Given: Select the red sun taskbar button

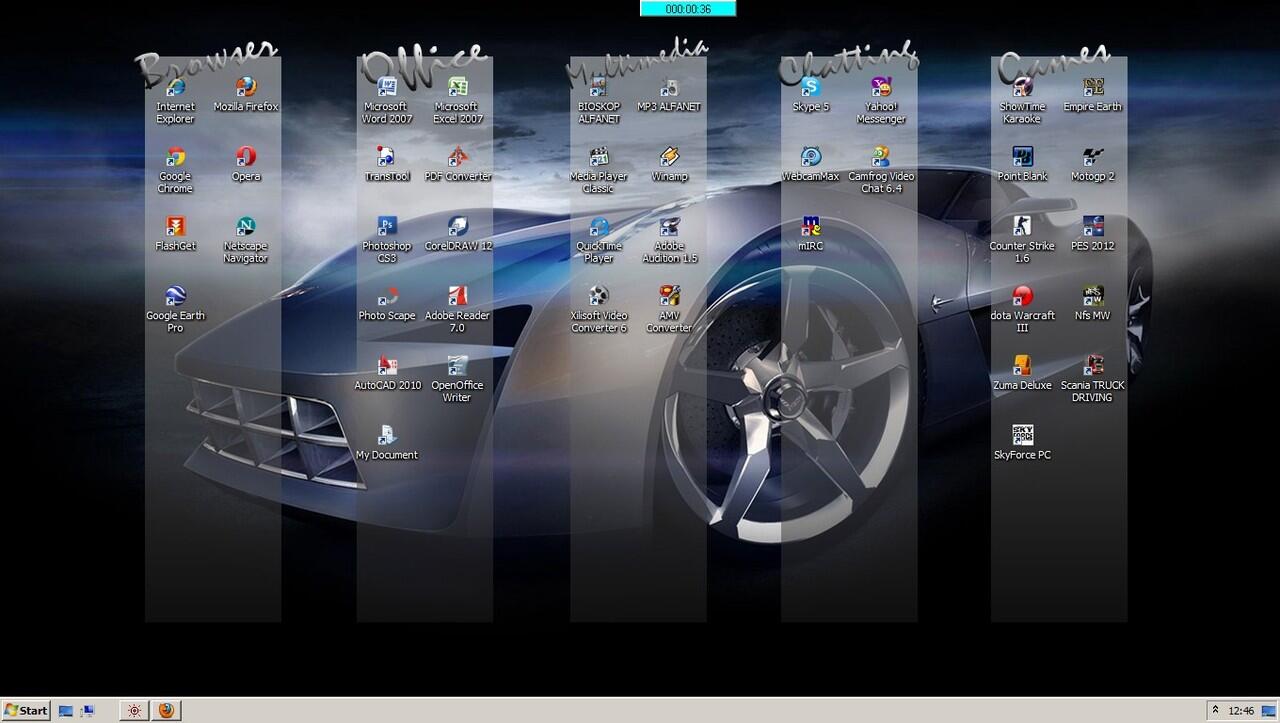Looking at the screenshot, I should [x=135, y=711].
